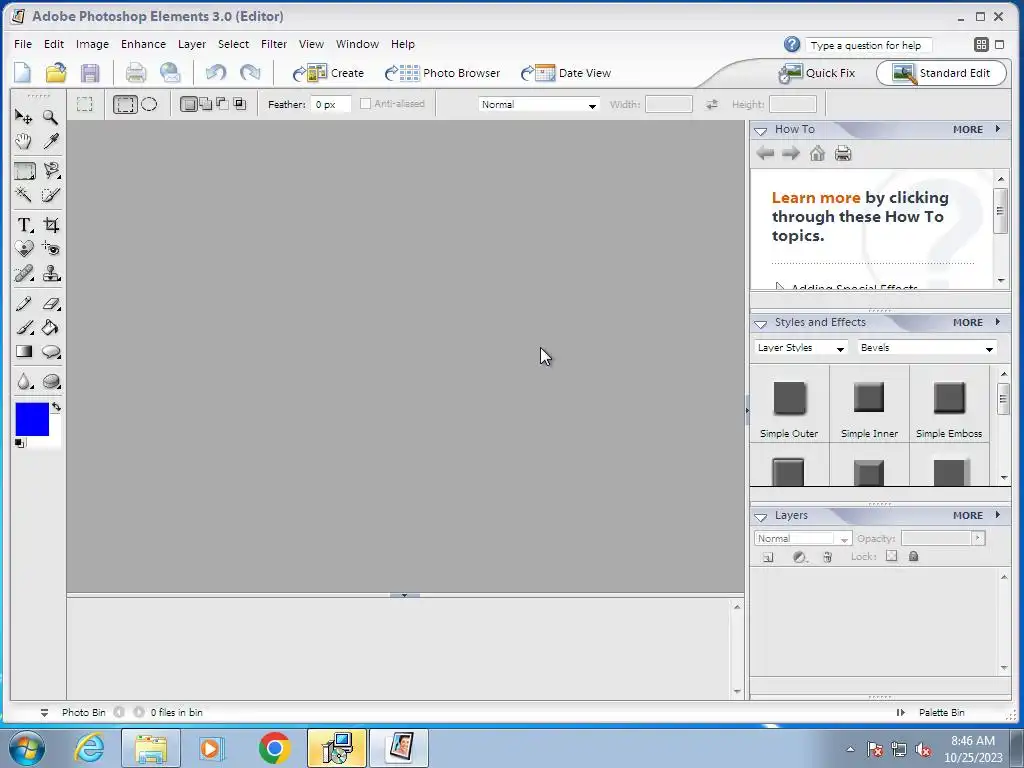1024x768 pixels.
Task: Select the Zoom magnifier tool
Action: point(50,118)
